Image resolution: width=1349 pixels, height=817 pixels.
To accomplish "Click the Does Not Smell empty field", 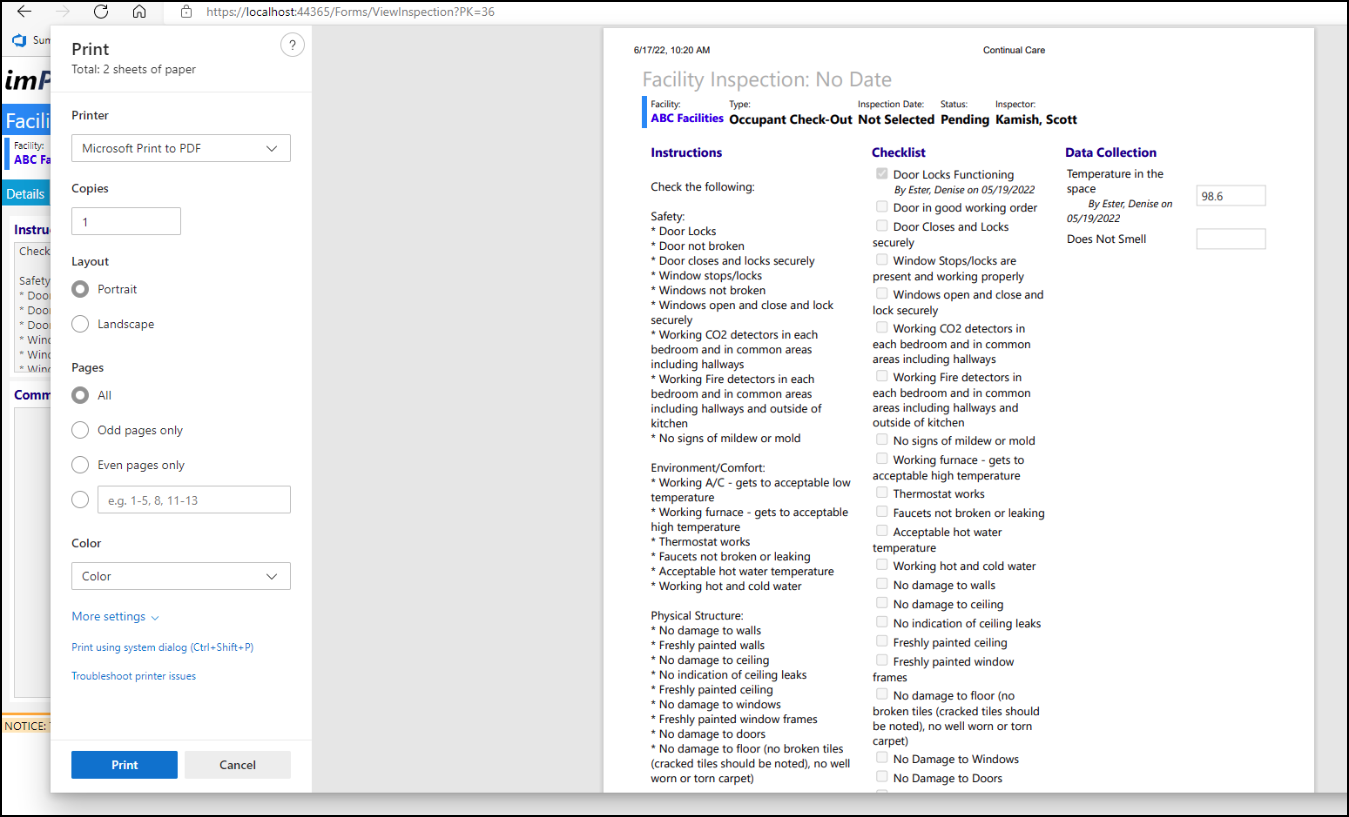I will pos(1231,239).
